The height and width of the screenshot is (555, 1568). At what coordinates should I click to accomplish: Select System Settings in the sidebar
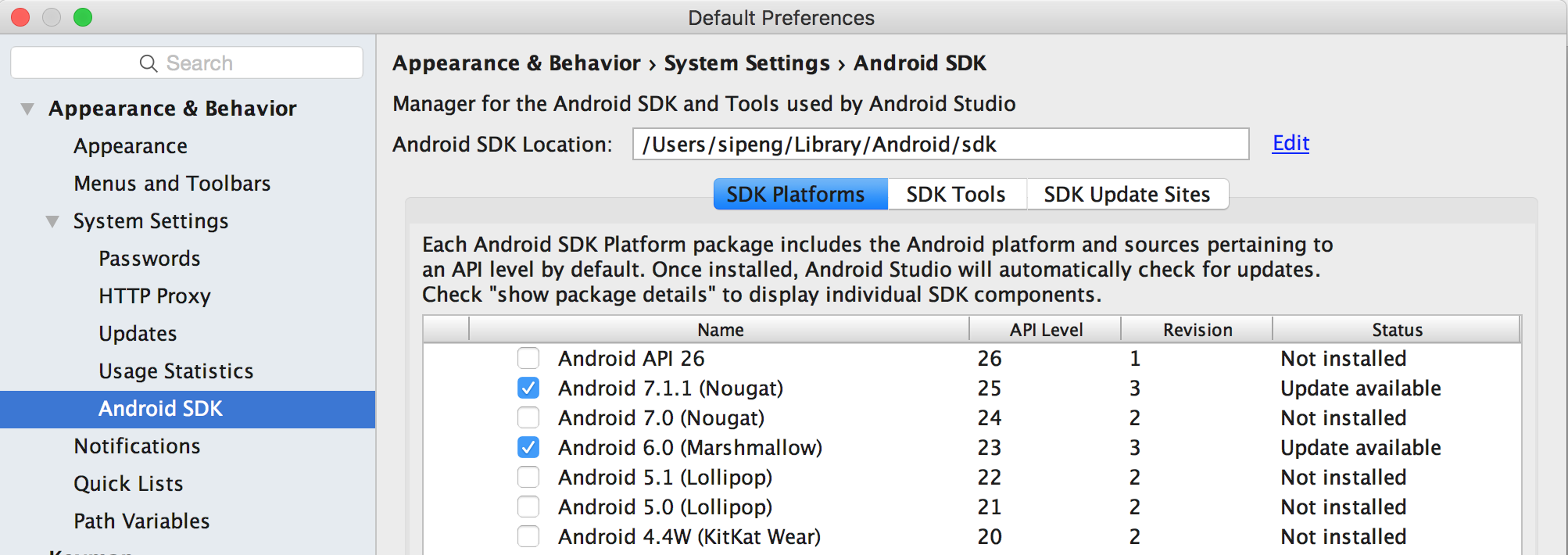click(x=151, y=221)
